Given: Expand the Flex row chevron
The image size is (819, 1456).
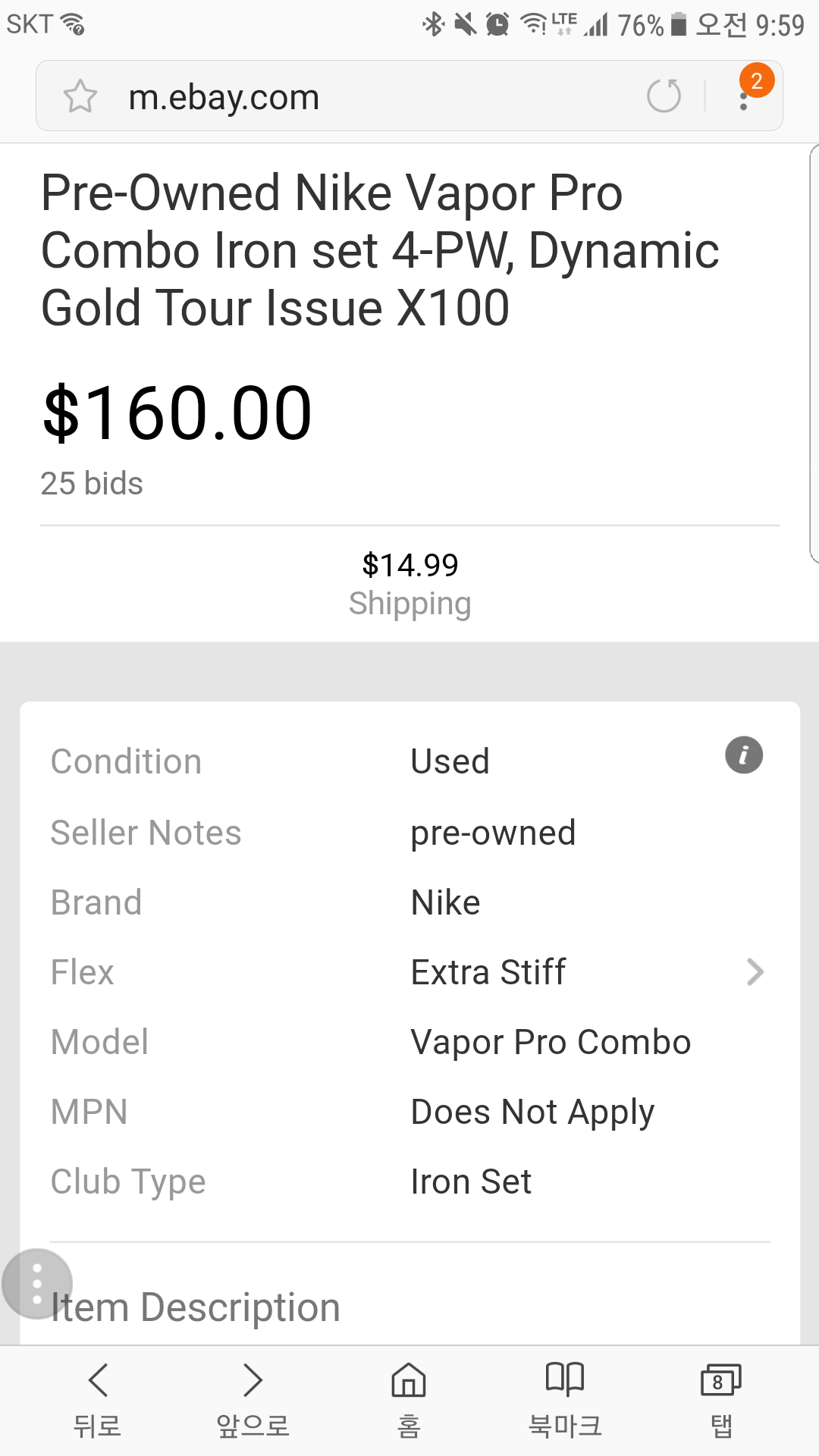Looking at the screenshot, I should (x=755, y=972).
